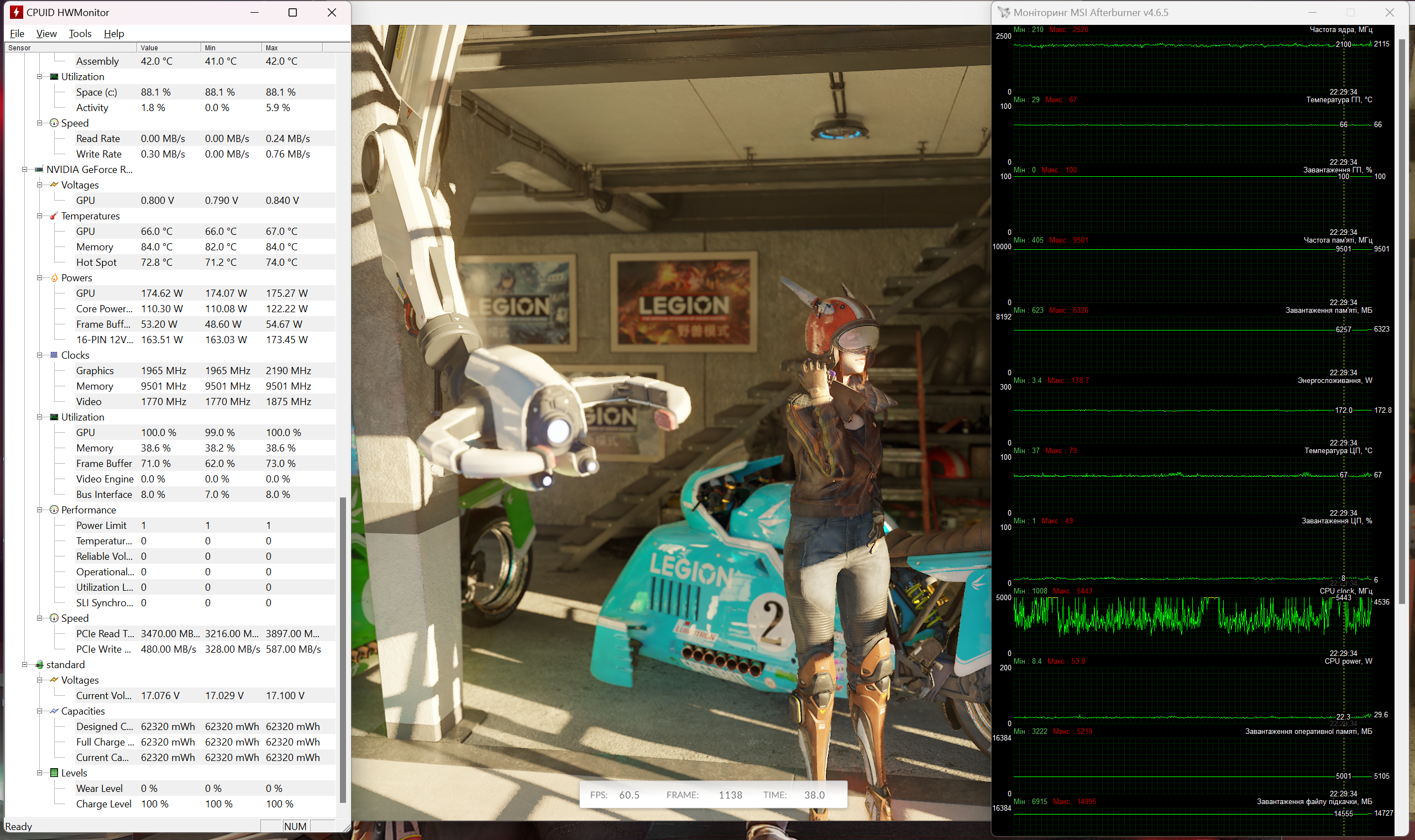Click the Performance gauge icon
The width and height of the screenshot is (1415, 840).
(54, 510)
